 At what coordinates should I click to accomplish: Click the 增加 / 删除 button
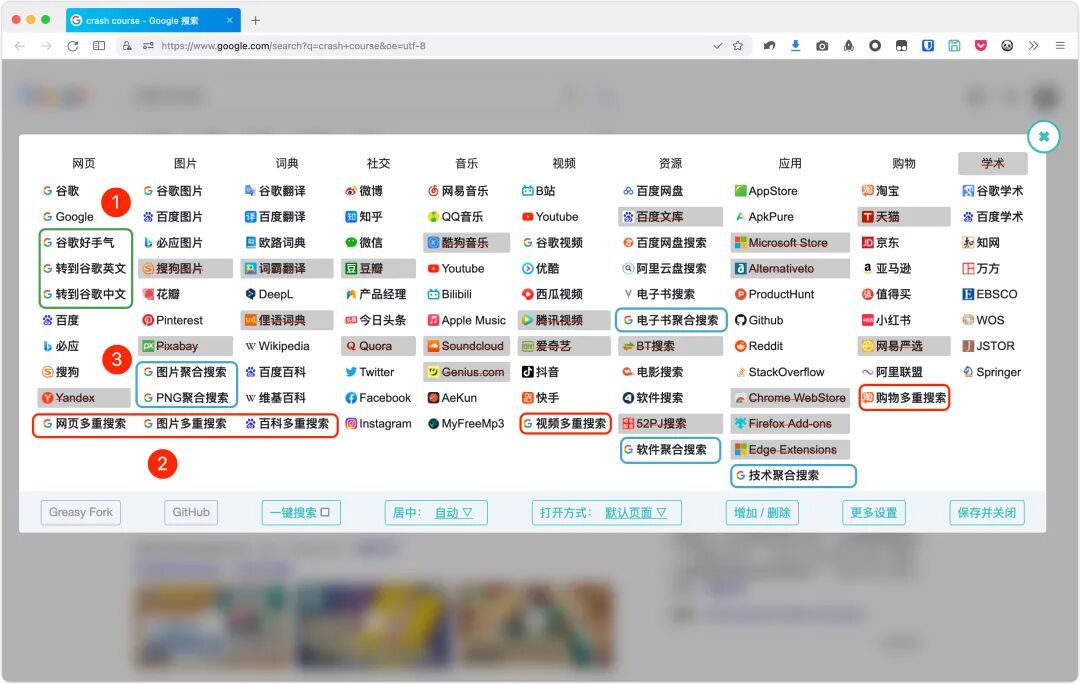pos(762,512)
